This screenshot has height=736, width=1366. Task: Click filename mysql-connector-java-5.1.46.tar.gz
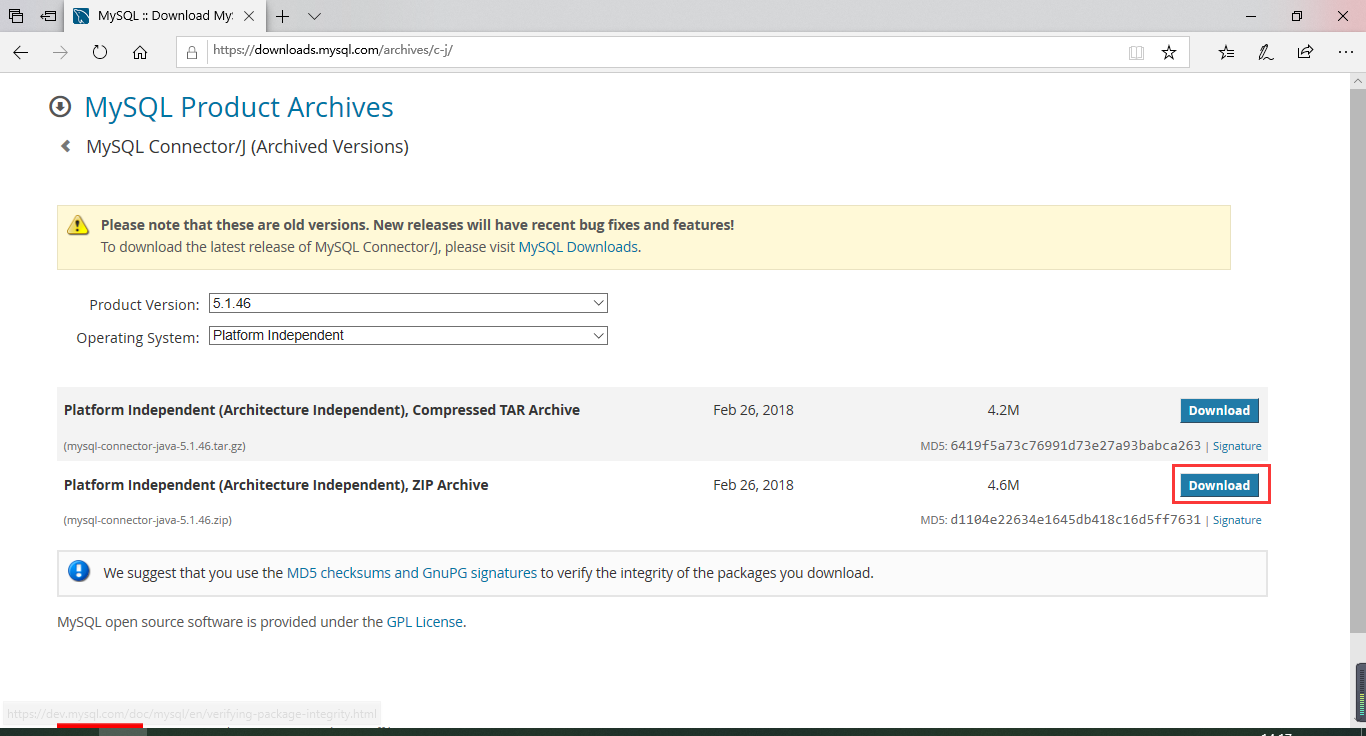click(x=154, y=446)
